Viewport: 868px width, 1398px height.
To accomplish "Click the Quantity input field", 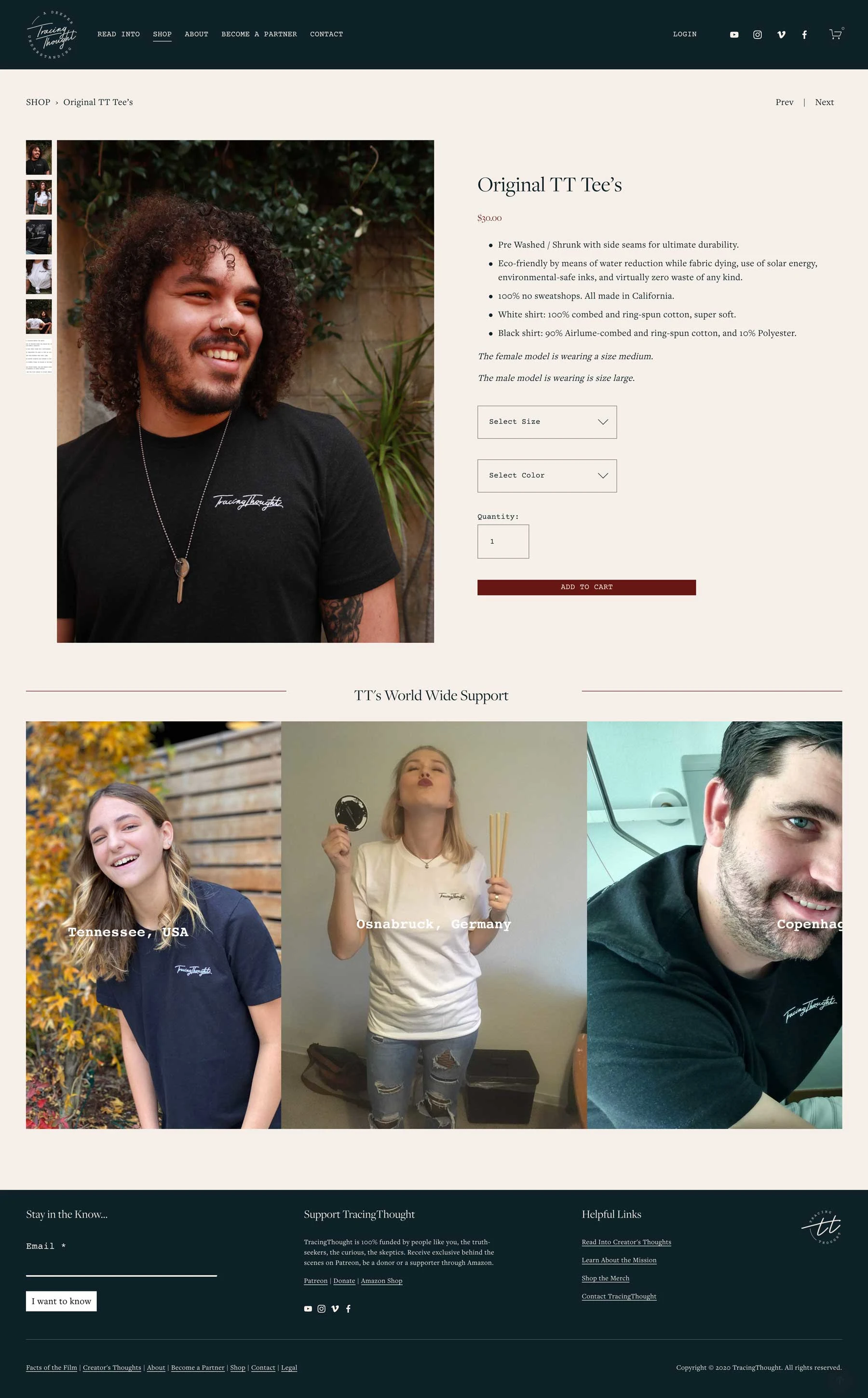I will [503, 542].
